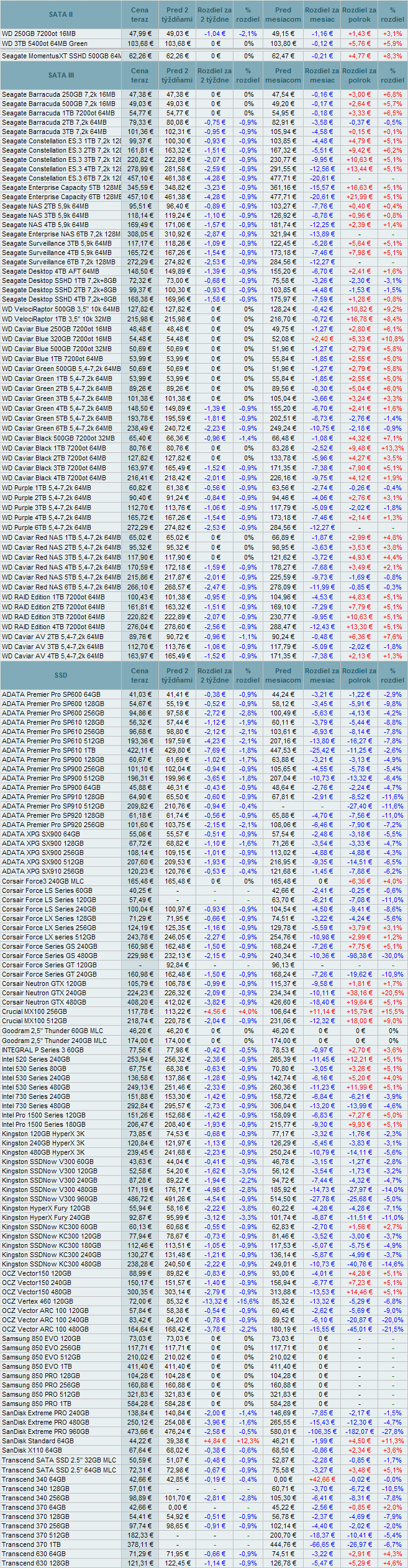This screenshot has width=408, height=1568.
Task: Select 'Corsair Neutron GTX 240GB' row name
Action: click(44, 993)
